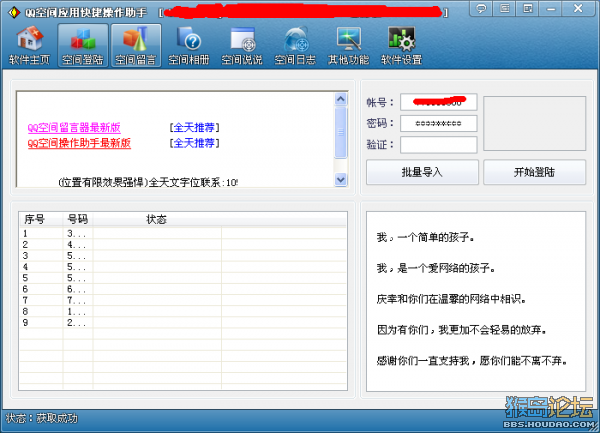Click the speech bubble icon in title bar
600x433 pixels.
tap(481, 8)
